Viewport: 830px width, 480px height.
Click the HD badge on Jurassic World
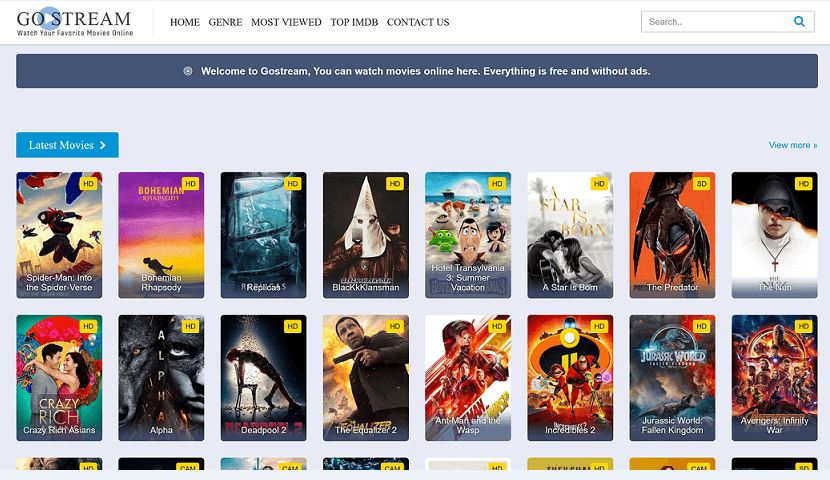click(701, 327)
